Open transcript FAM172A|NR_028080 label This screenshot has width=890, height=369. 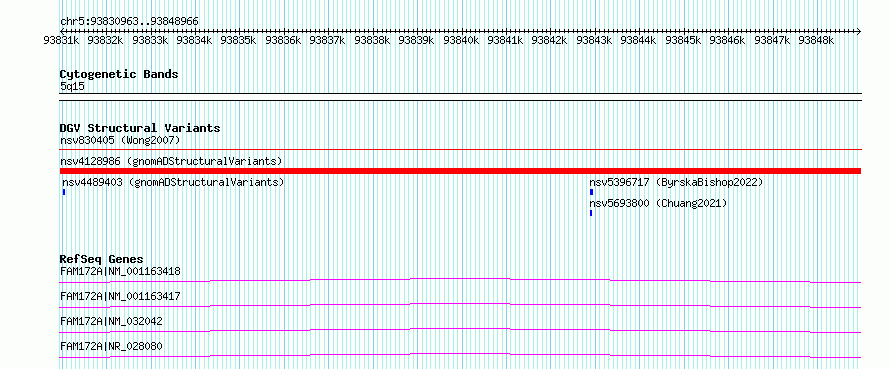pos(111,346)
